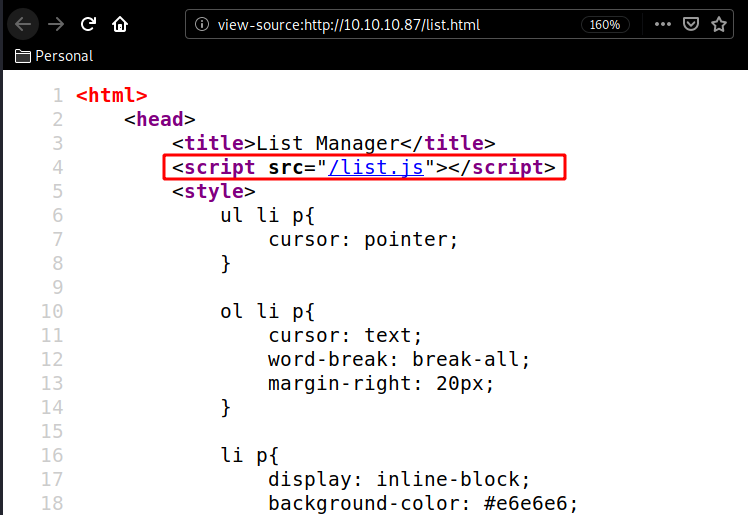The height and width of the screenshot is (515, 748).
Task: Click line number 4 in the gutter
Action: tap(57, 167)
